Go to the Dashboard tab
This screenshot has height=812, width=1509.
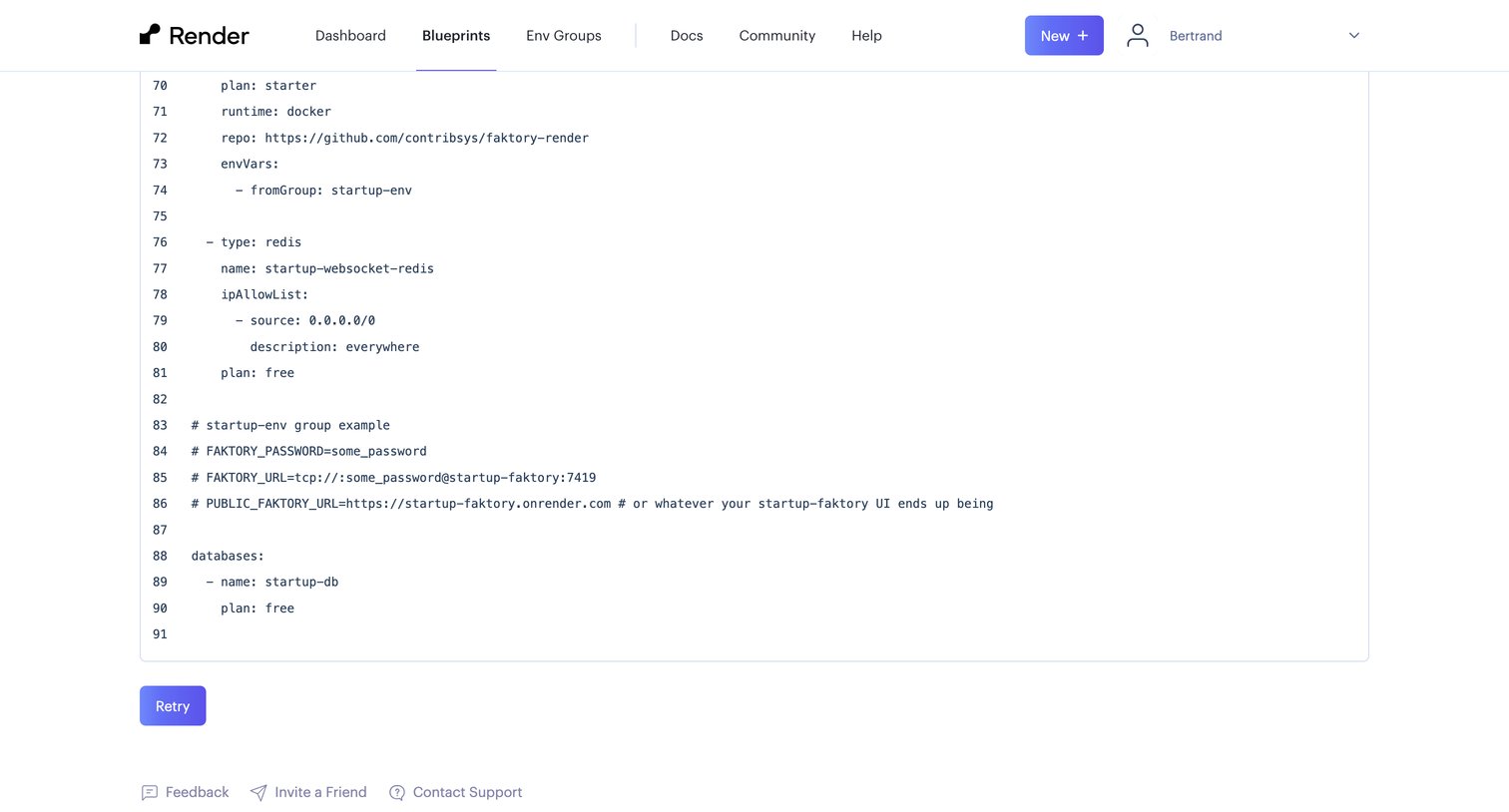pyautogui.click(x=350, y=35)
